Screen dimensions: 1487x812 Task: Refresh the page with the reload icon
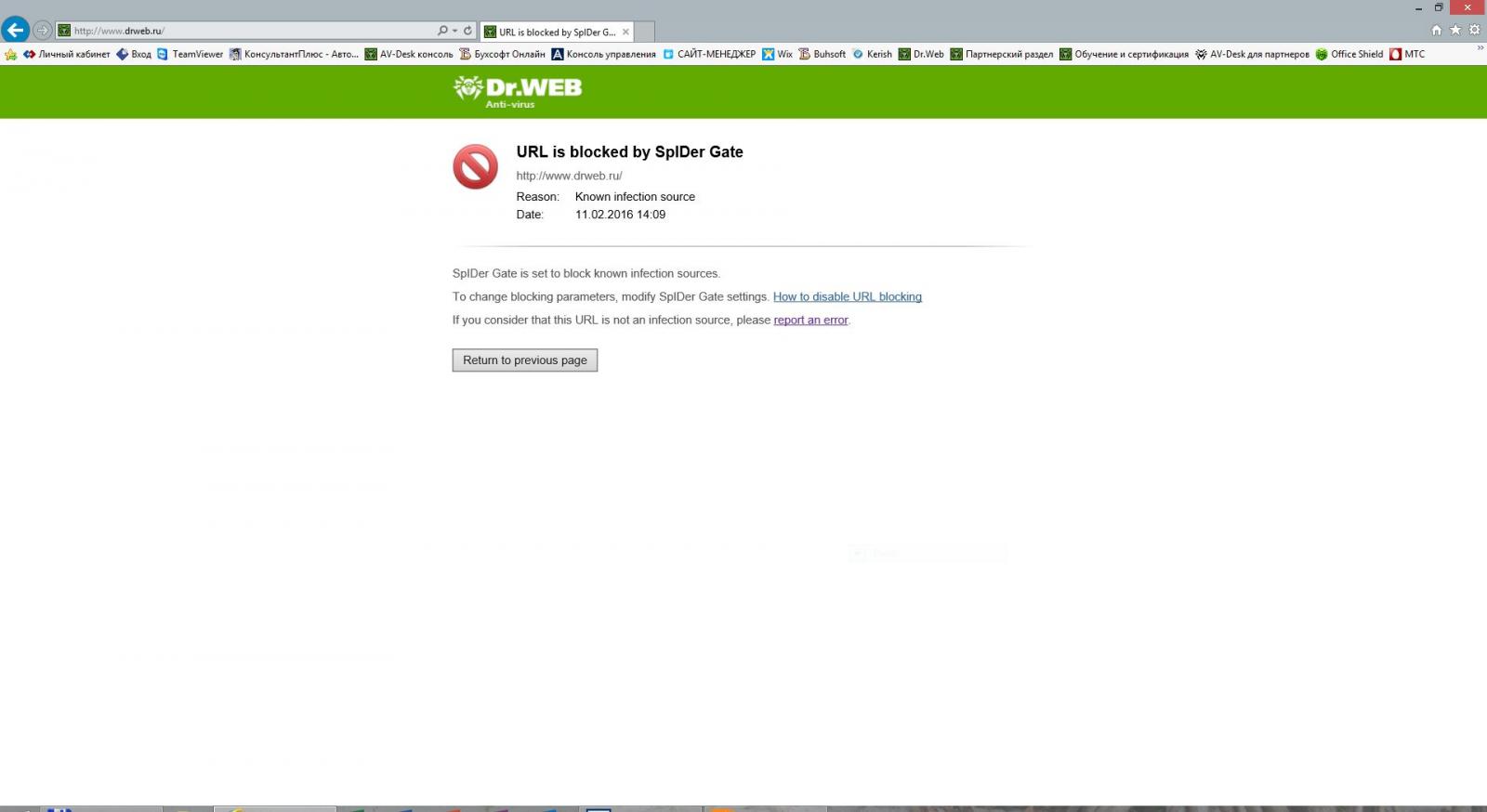click(467, 31)
